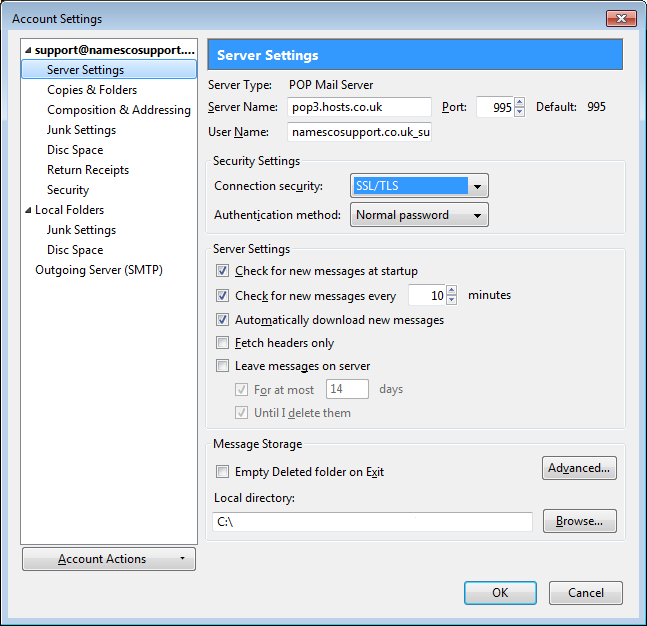Increase the port number with up arrow
Image resolution: width=647 pixels, height=626 pixels.
click(x=520, y=102)
